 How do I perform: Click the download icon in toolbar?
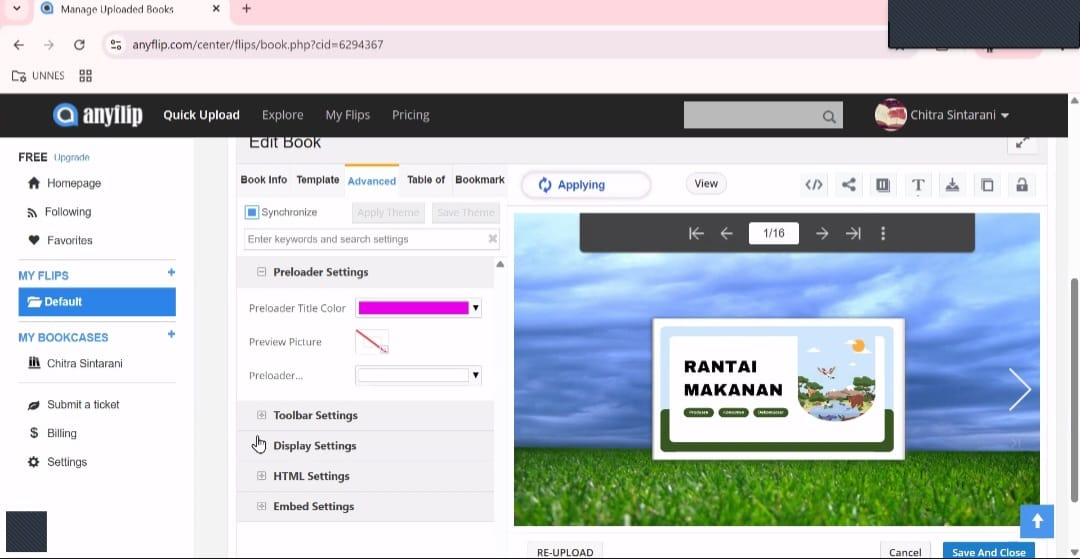coord(952,185)
